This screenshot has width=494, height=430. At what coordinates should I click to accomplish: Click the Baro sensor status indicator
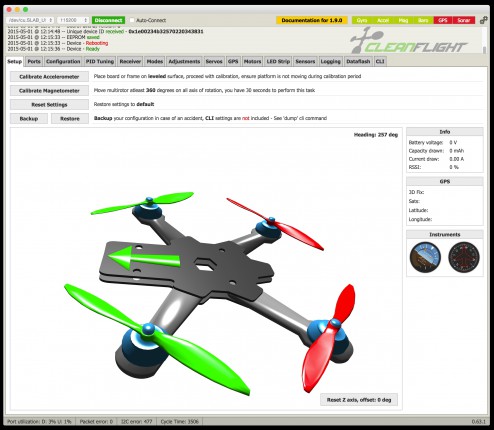pos(423,20)
